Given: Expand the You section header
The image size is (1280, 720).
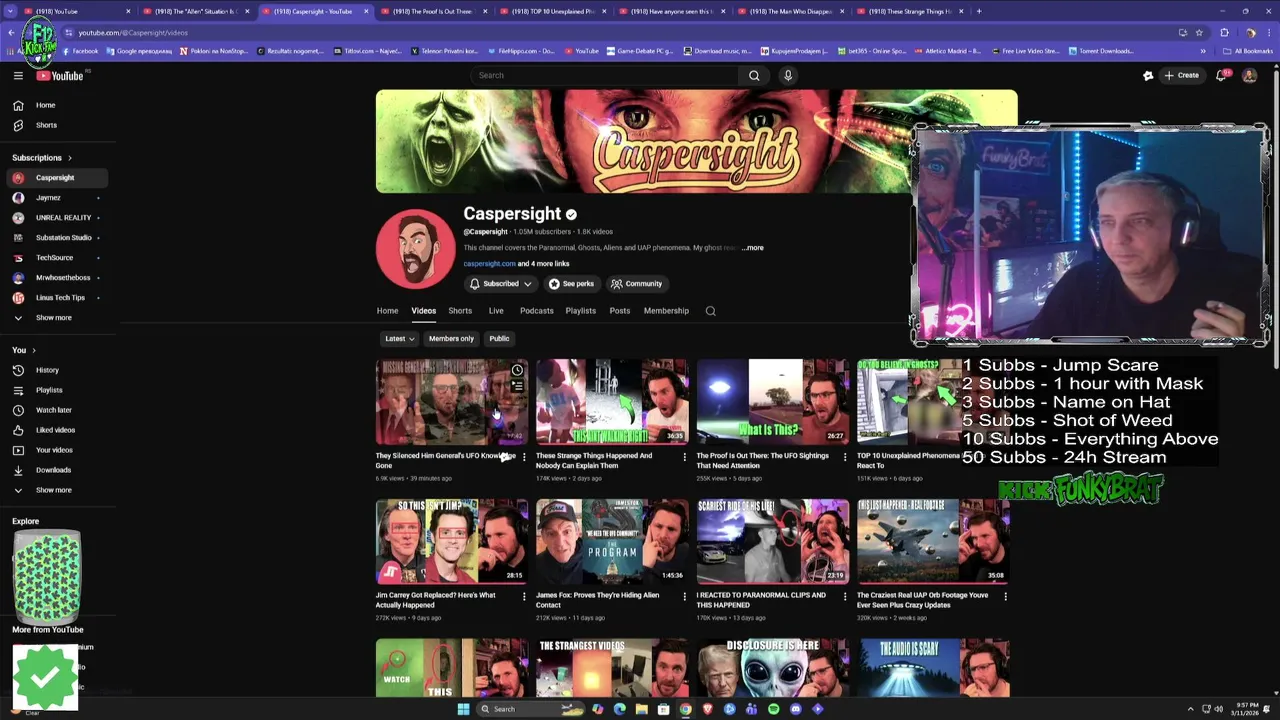Looking at the screenshot, I should 24,350.
